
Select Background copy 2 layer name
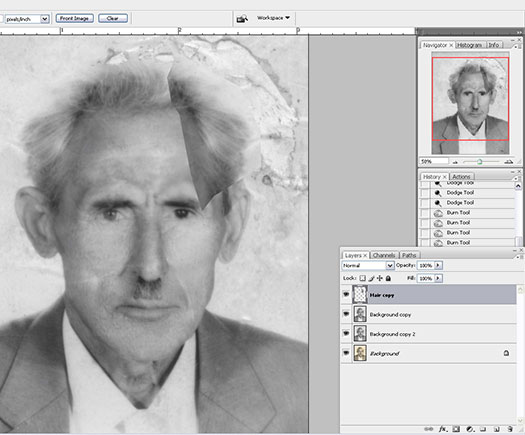pyautogui.click(x=392, y=334)
